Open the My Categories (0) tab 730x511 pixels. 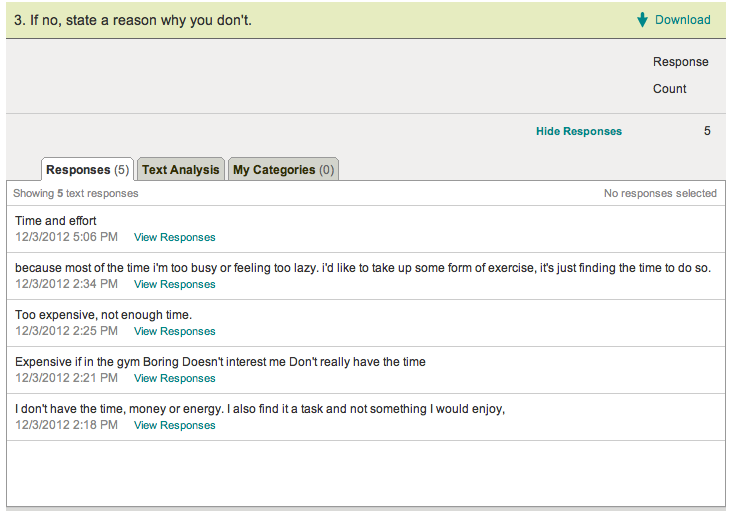(284, 169)
